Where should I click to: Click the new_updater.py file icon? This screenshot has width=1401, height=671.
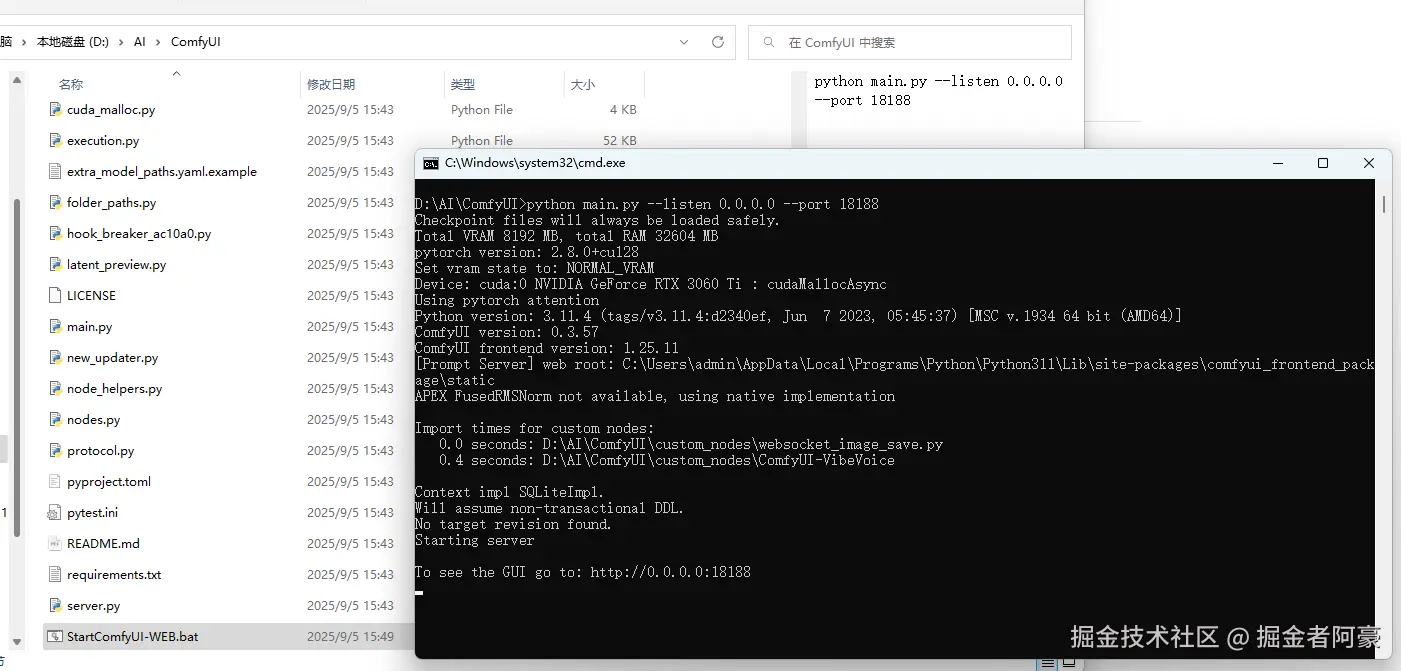coord(56,357)
